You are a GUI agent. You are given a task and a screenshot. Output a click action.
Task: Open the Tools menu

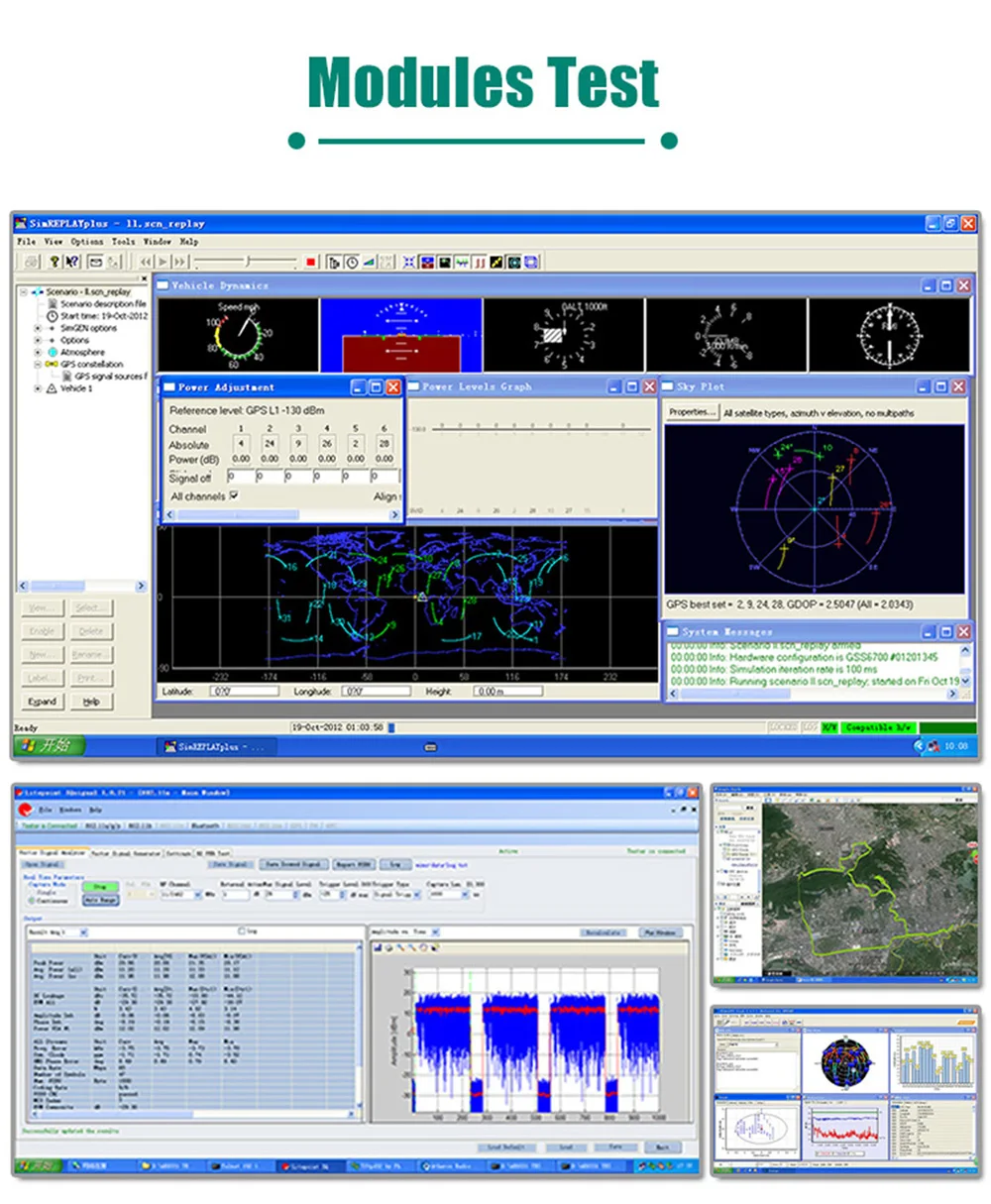[123, 241]
